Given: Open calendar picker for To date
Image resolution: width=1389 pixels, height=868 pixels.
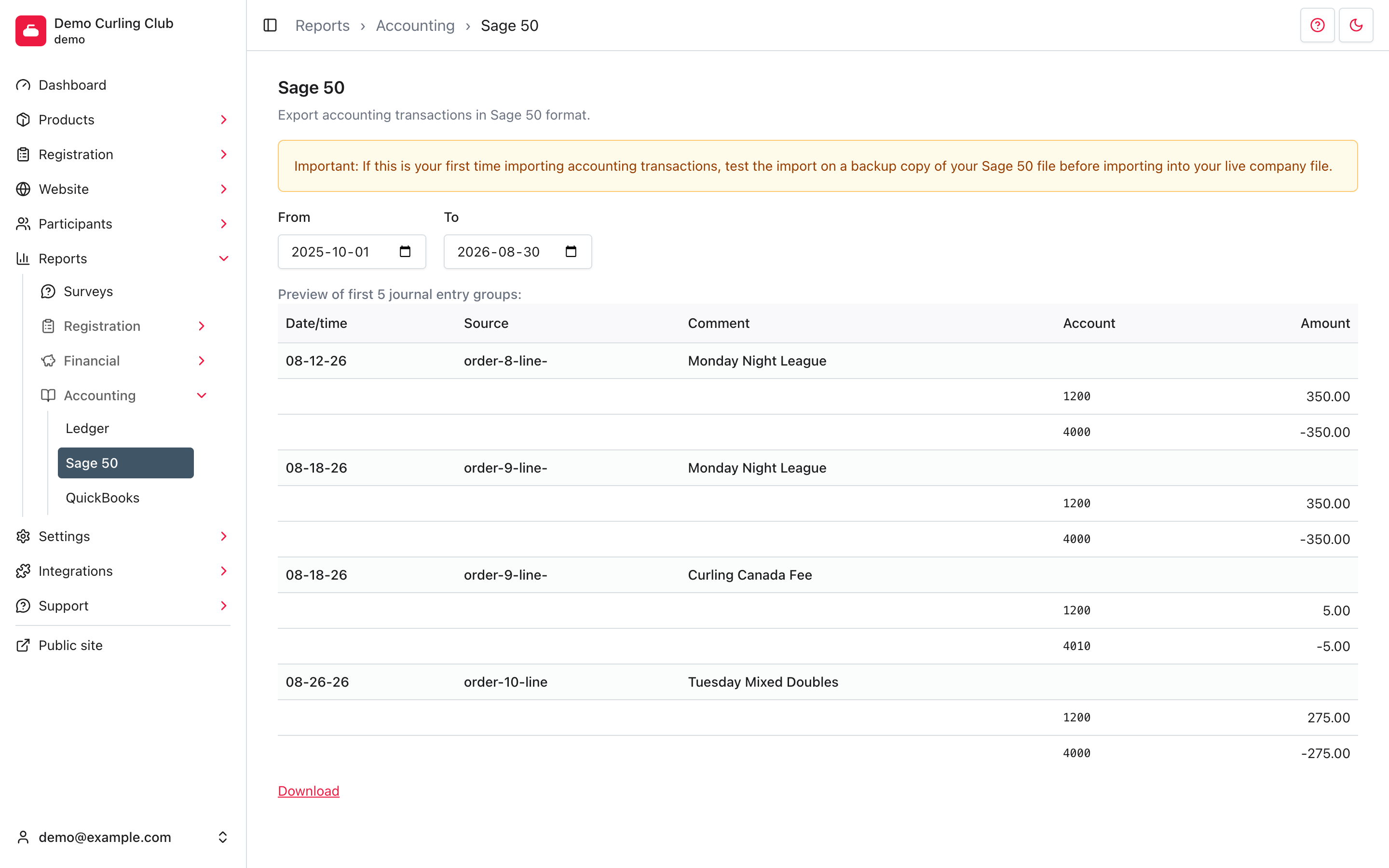Looking at the screenshot, I should point(571,251).
